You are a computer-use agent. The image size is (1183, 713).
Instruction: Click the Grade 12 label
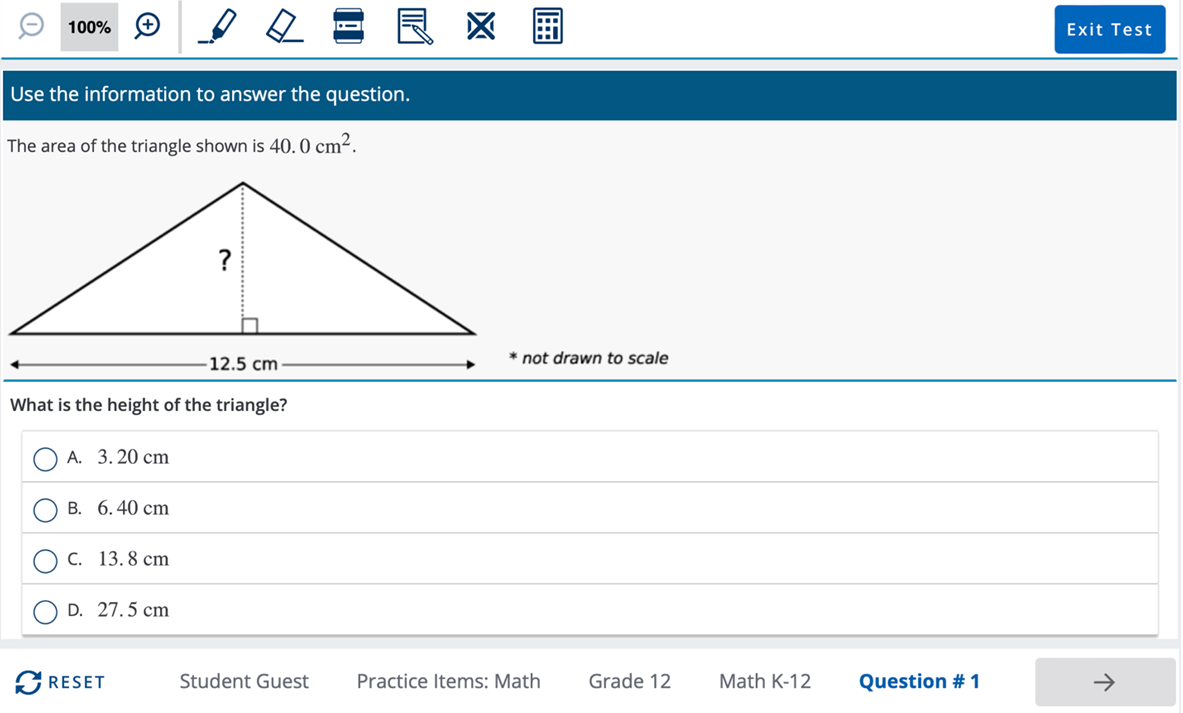pos(629,681)
